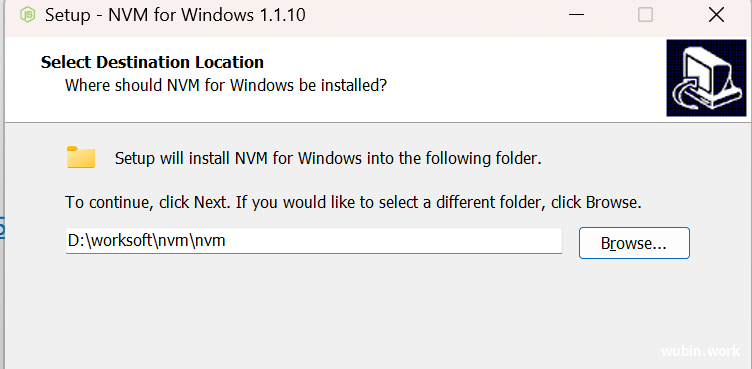Focus the destination folder path field
The height and width of the screenshot is (369, 752).
click(314, 241)
